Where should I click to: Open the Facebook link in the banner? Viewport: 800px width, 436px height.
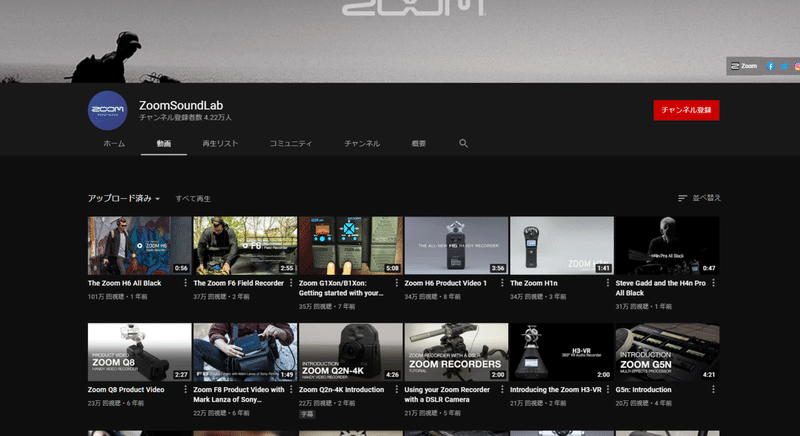coord(770,66)
